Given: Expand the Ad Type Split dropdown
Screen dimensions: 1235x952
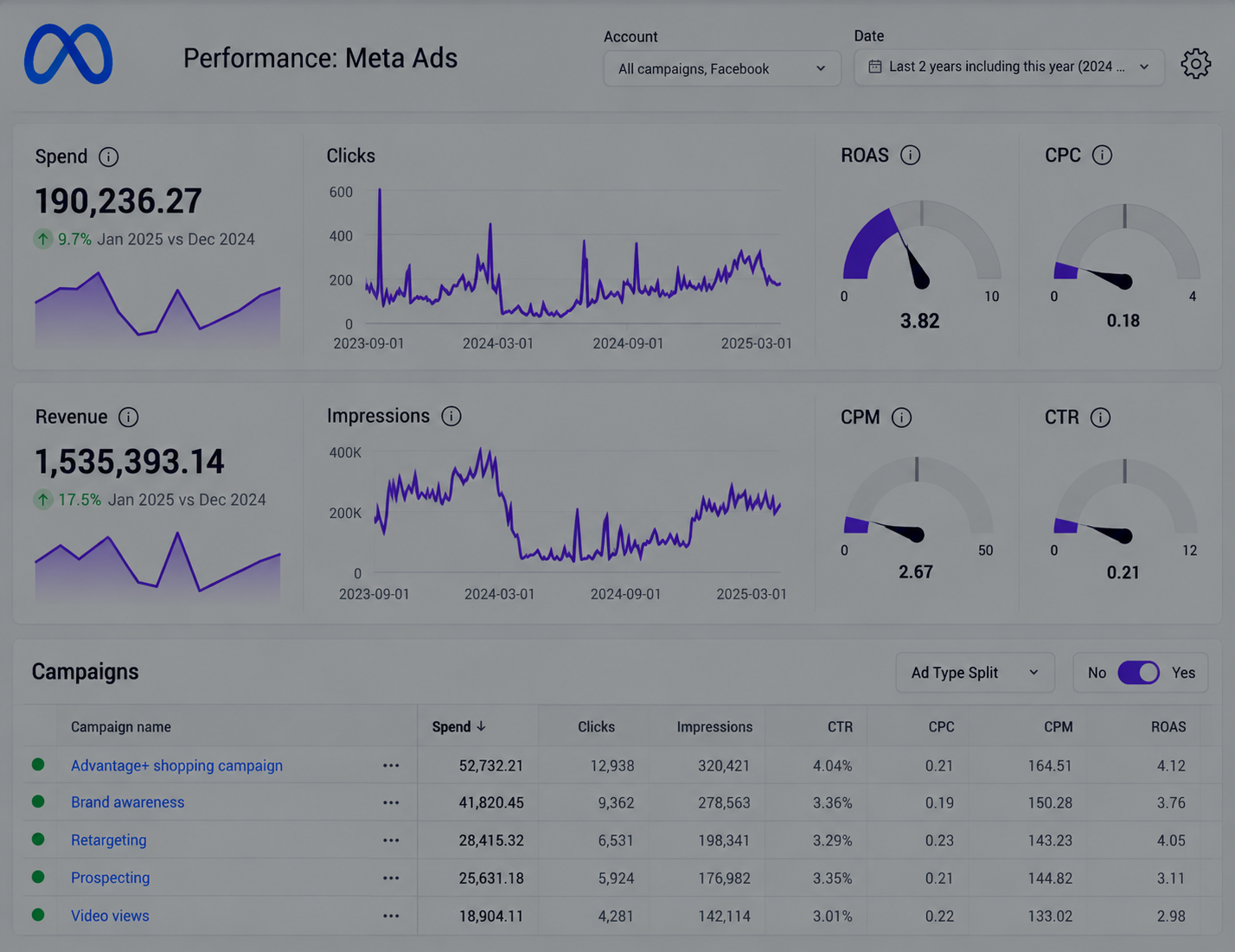Looking at the screenshot, I should (976, 673).
